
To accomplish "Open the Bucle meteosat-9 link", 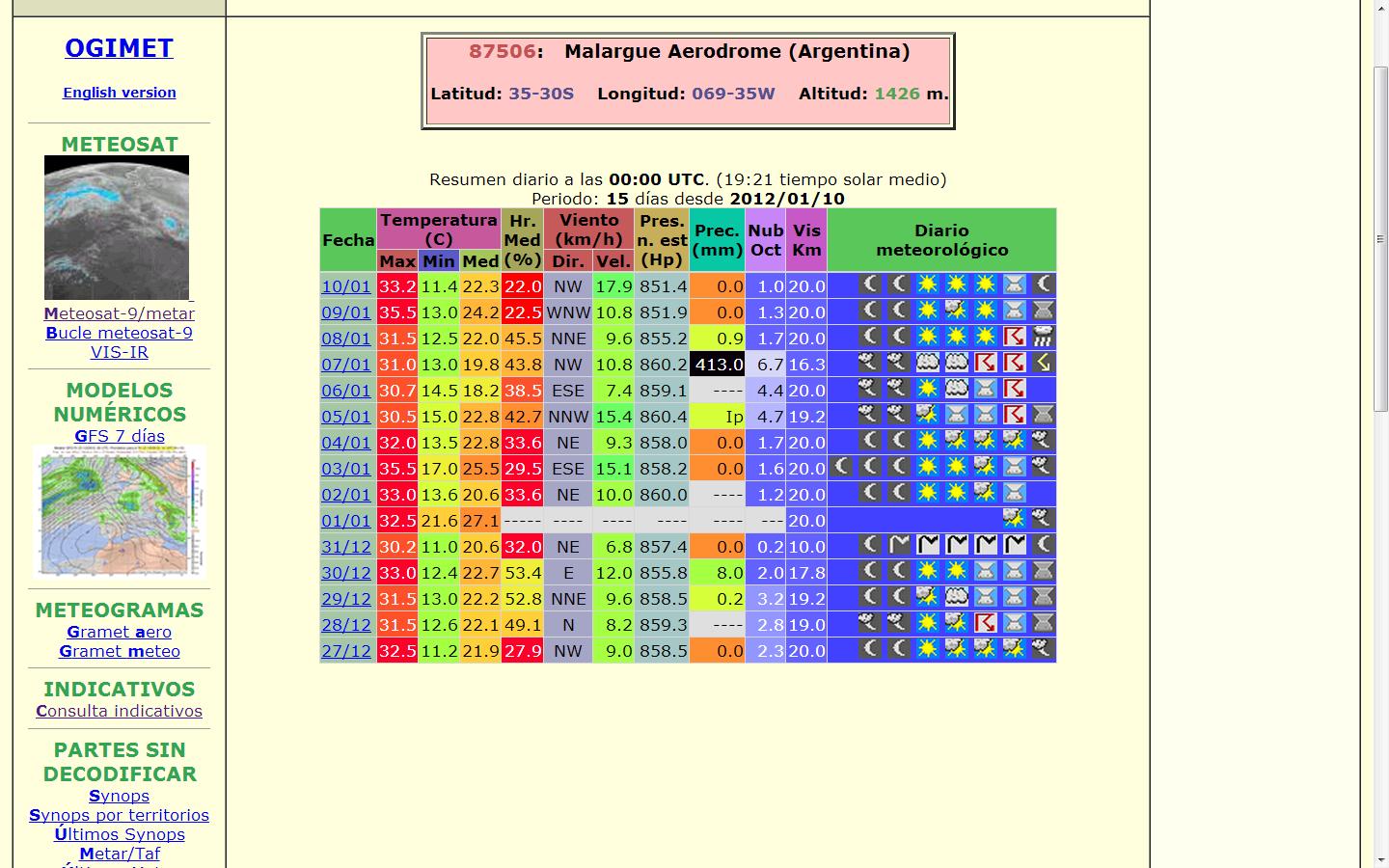I will [120, 333].
